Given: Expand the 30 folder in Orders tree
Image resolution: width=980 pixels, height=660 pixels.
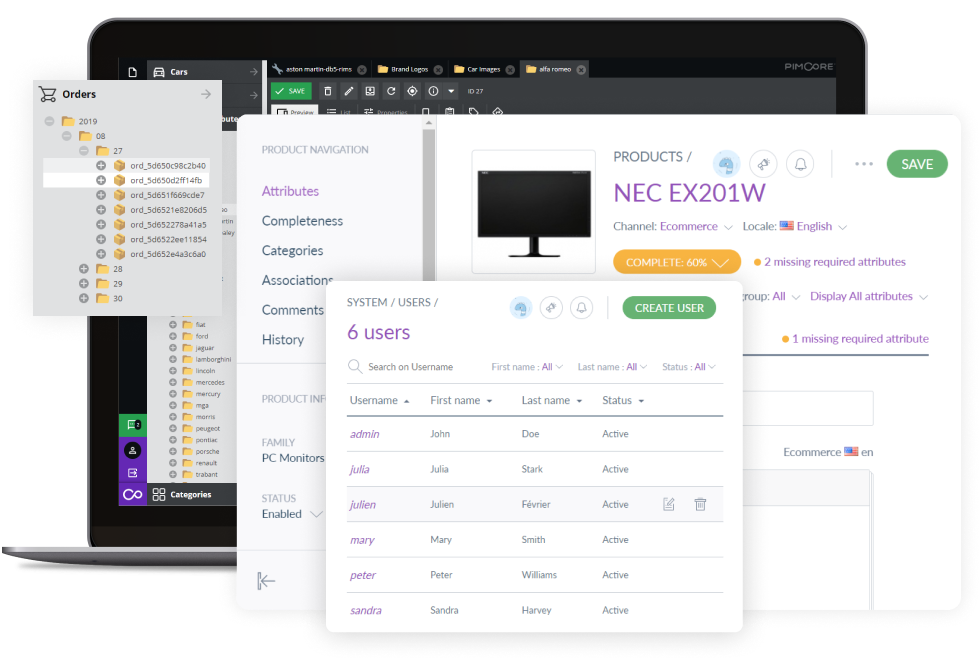Looking at the screenshot, I should tap(83, 298).
